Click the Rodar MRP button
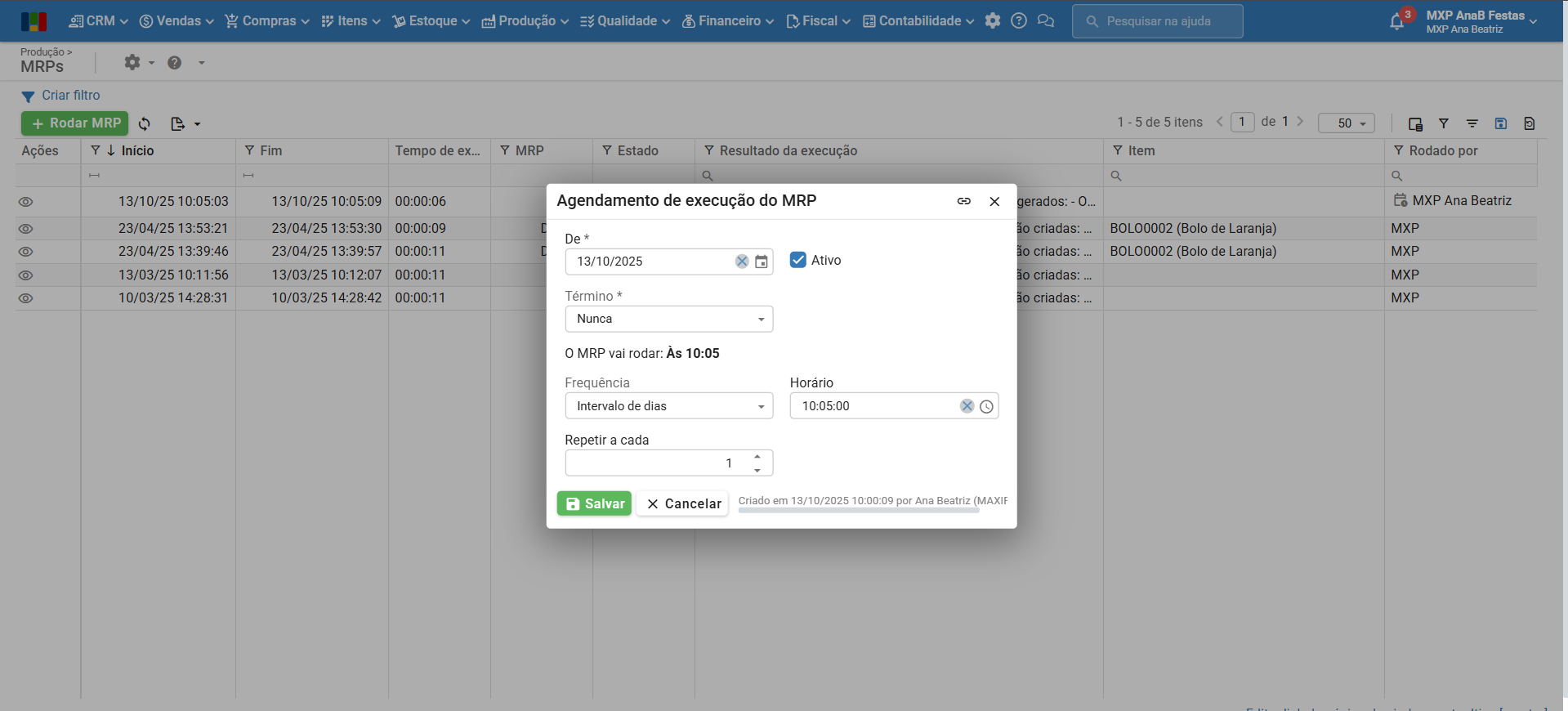Viewport: 1568px width, 711px height. click(74, 123)
